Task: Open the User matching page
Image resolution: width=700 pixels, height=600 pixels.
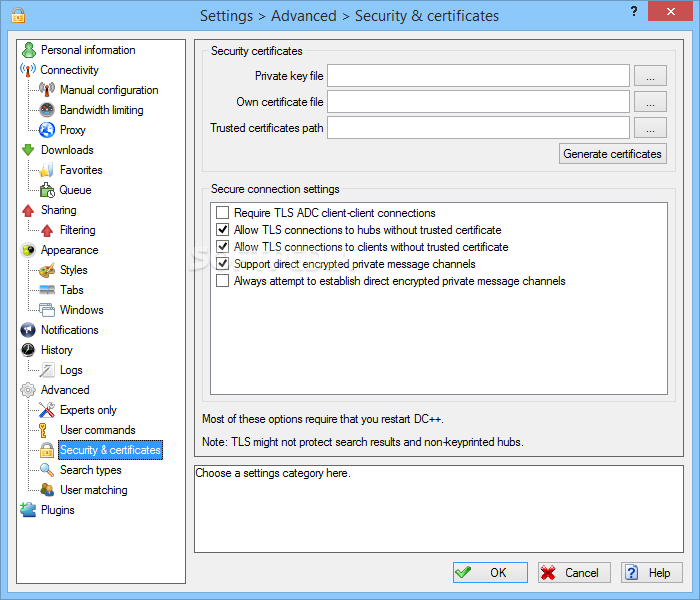Action: [x=93, y=490]
